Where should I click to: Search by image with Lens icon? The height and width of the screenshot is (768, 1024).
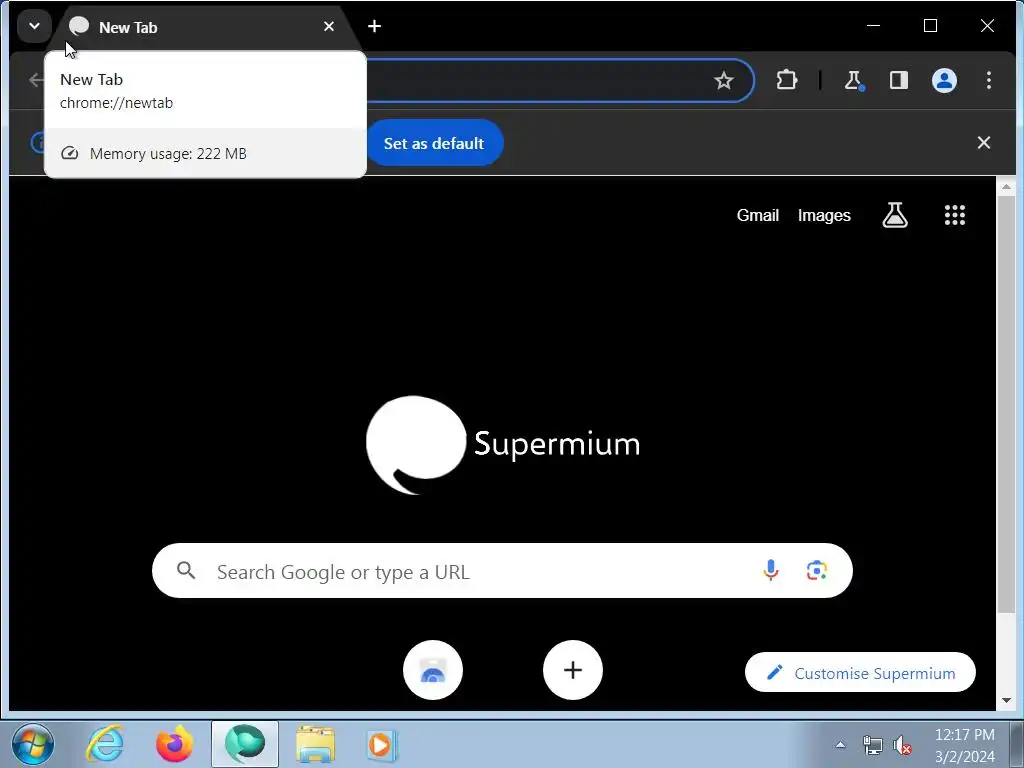[816, 570]
